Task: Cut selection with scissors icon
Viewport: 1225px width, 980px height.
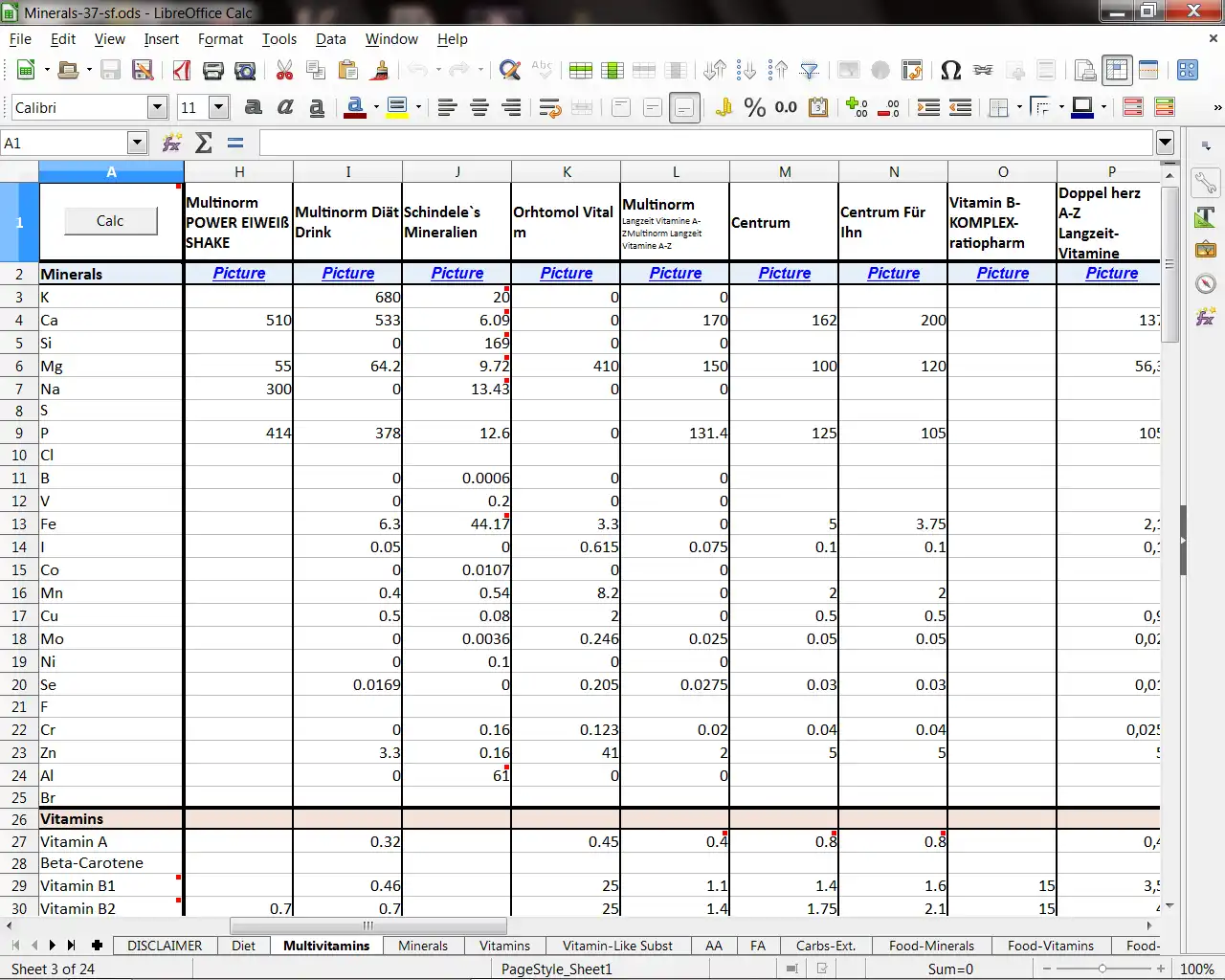Action: [x=284, y=70]
